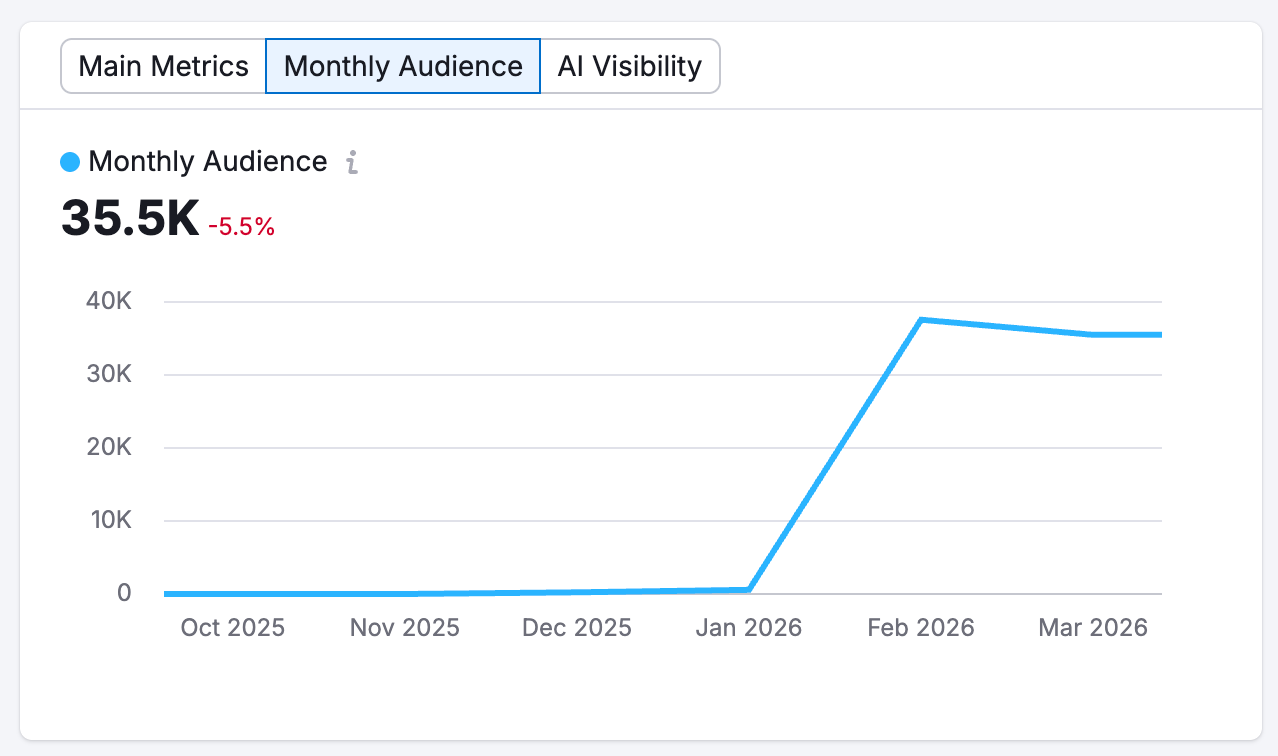Click the data point at Jan 2026
This screenshot has width=1278, height=756.
749,588
